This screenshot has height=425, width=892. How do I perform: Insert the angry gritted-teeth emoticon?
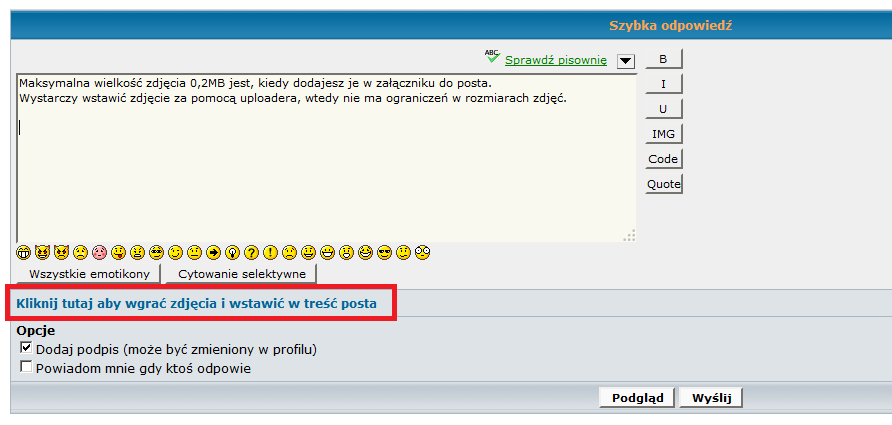pos(137,251)
